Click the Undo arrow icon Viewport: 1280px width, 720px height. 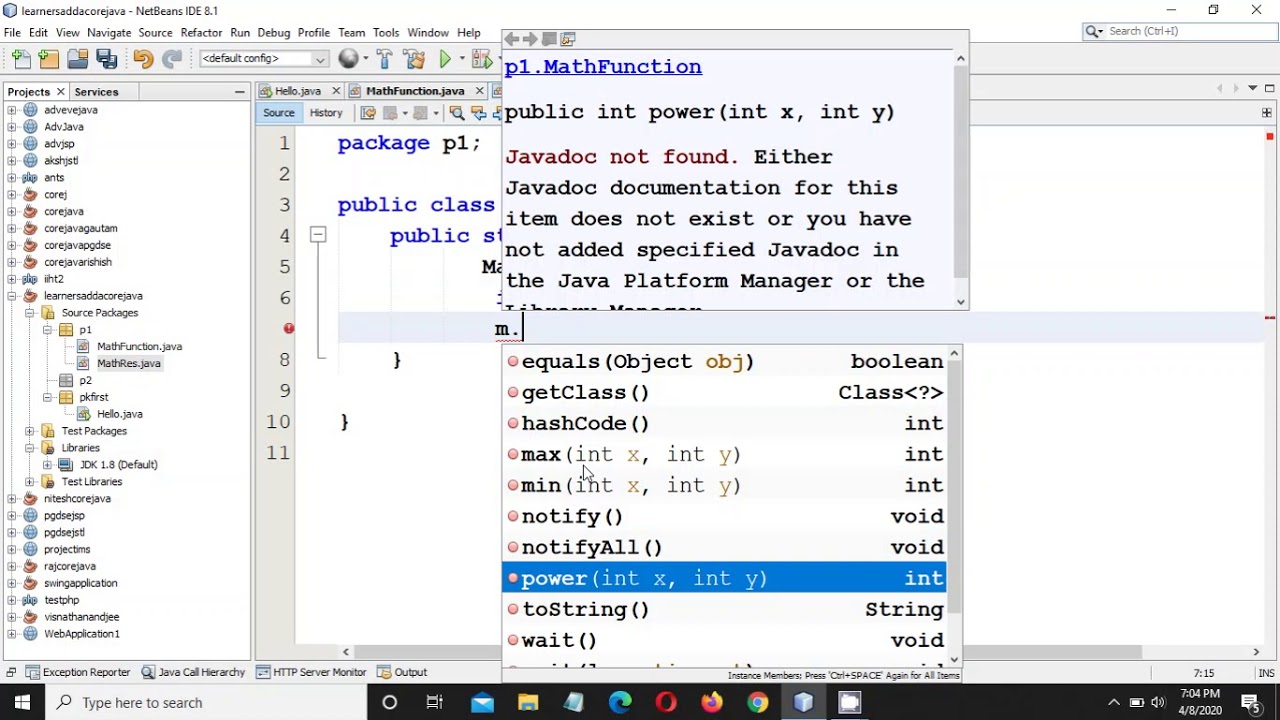(x=143, y=60)
